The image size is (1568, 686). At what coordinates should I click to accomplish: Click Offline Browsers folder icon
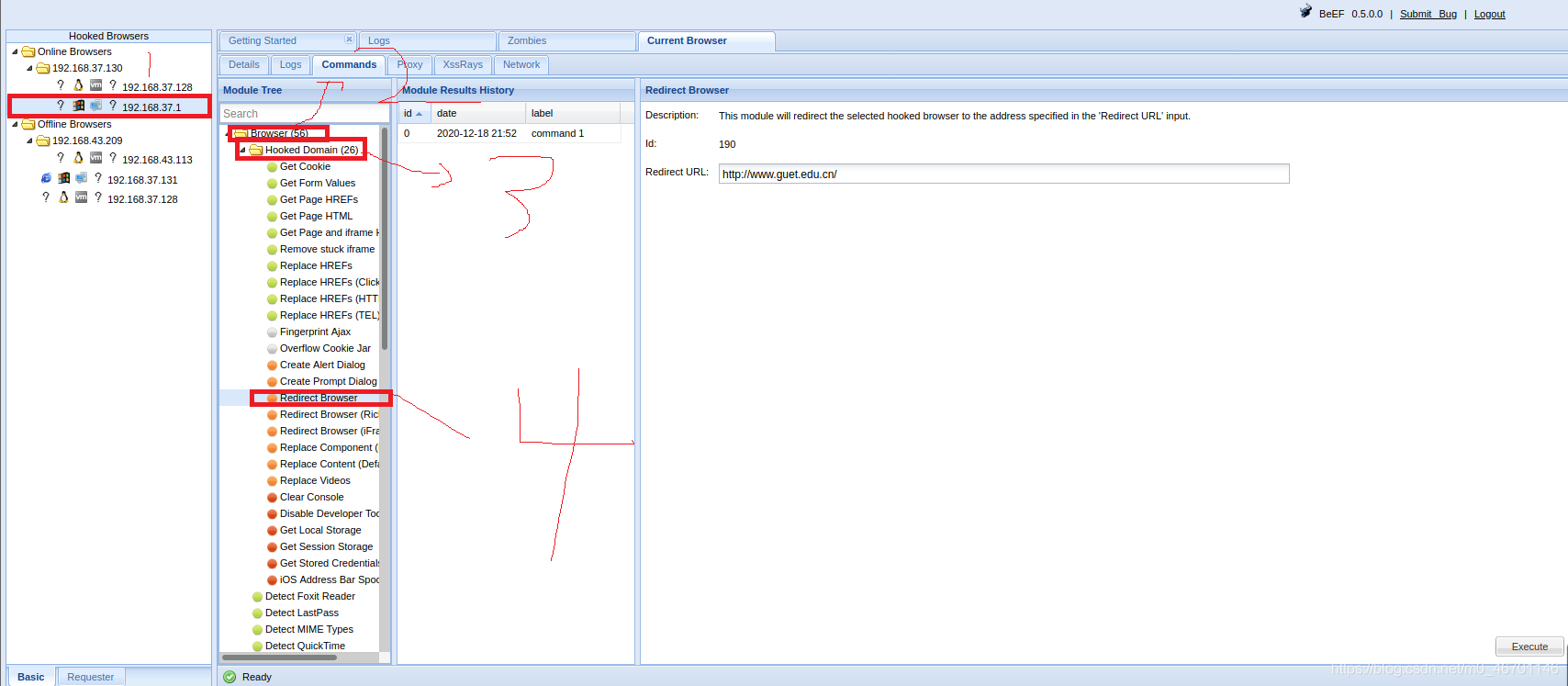click(28, 124)
